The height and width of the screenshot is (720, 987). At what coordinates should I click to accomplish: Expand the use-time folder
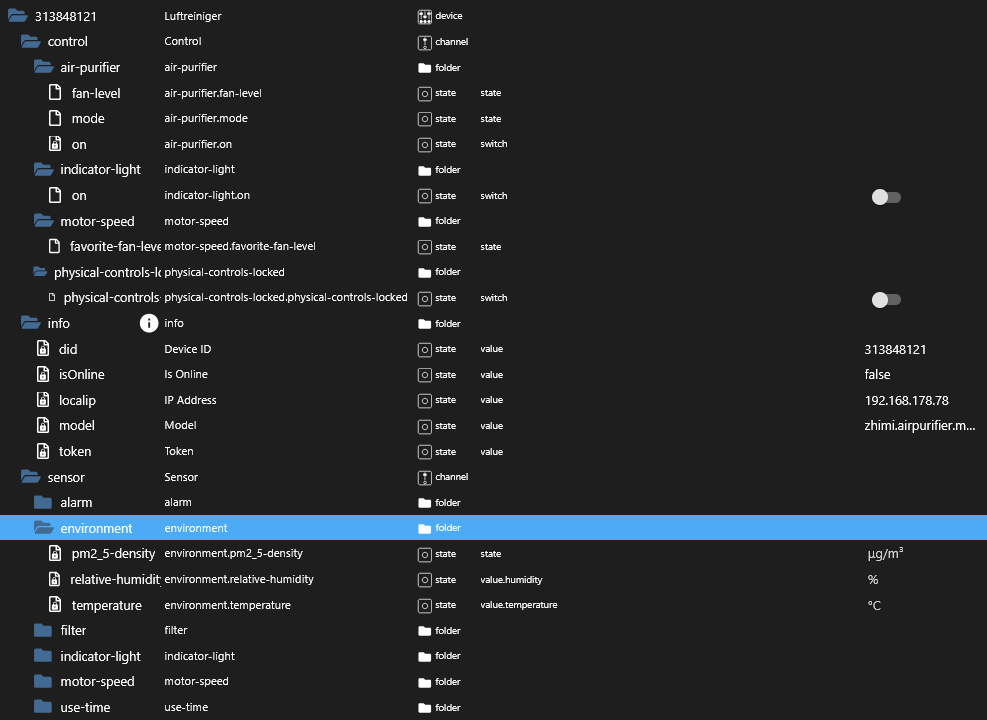point(43,707)
